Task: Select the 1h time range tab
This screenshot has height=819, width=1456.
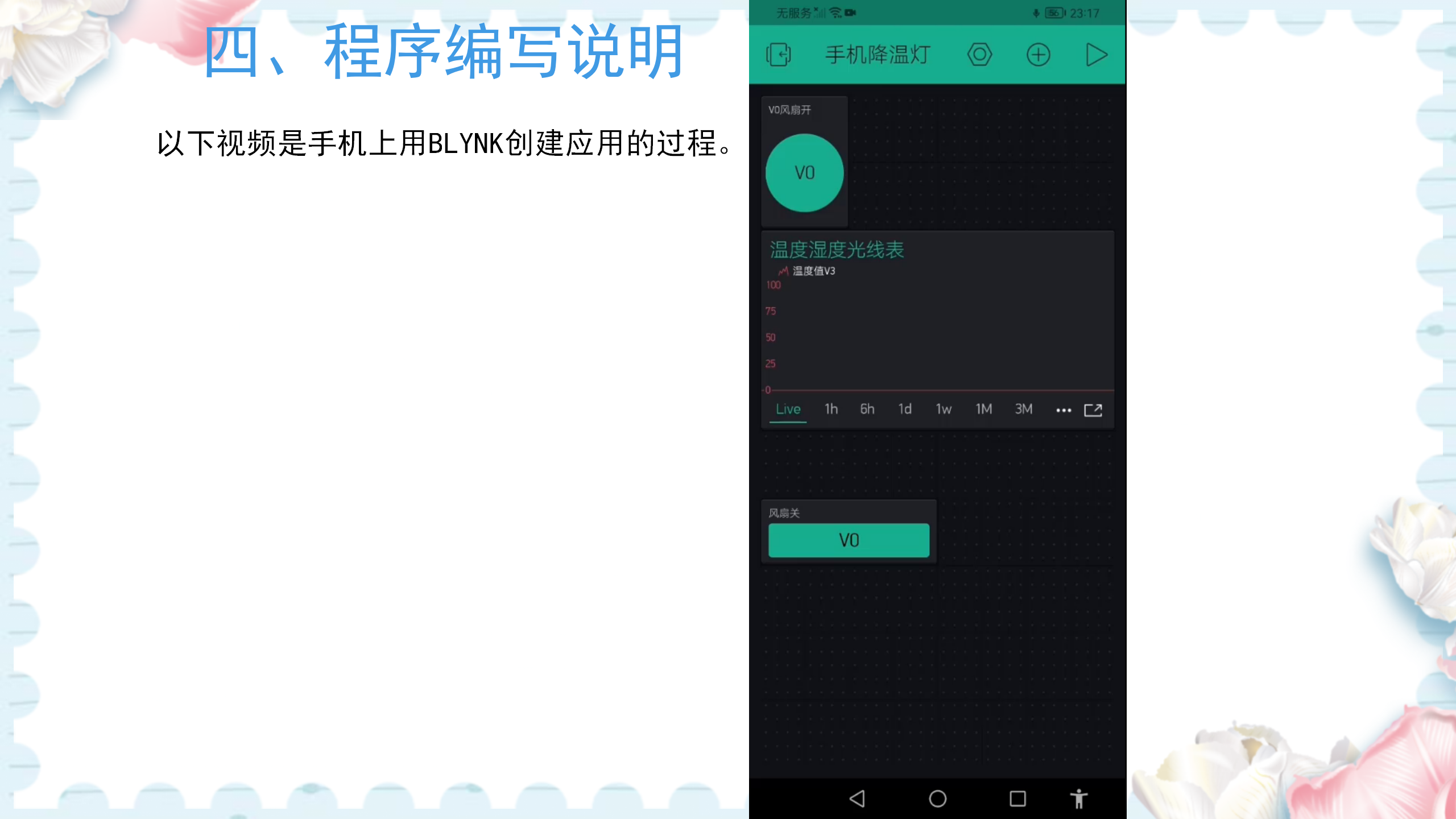Action: click(831, 408)
